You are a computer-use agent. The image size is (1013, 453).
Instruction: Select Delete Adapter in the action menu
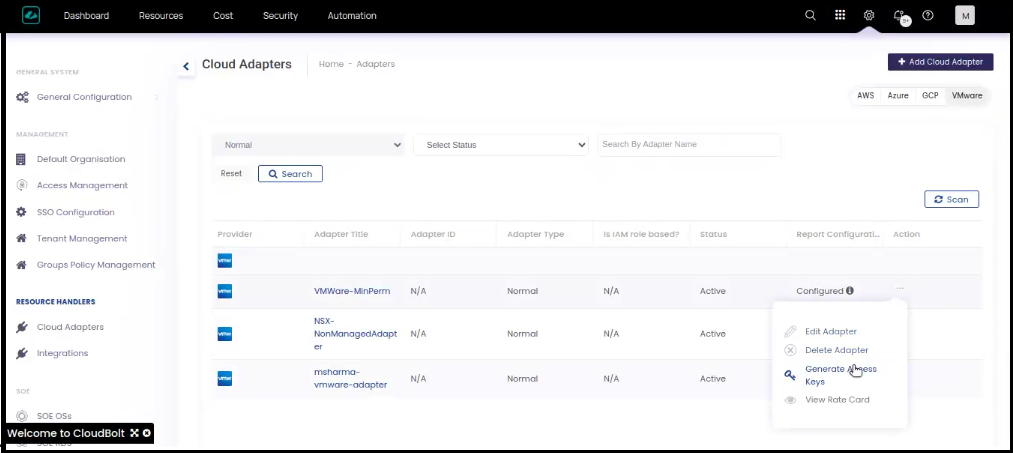tap(836, 350)
